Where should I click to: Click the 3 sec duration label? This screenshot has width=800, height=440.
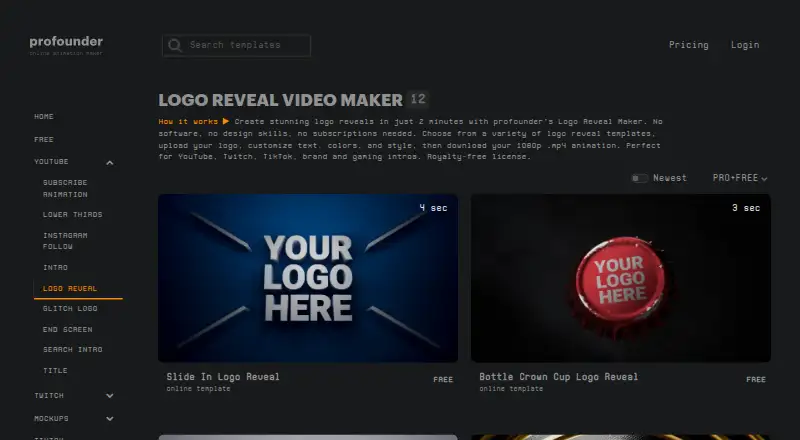[746, 208]
